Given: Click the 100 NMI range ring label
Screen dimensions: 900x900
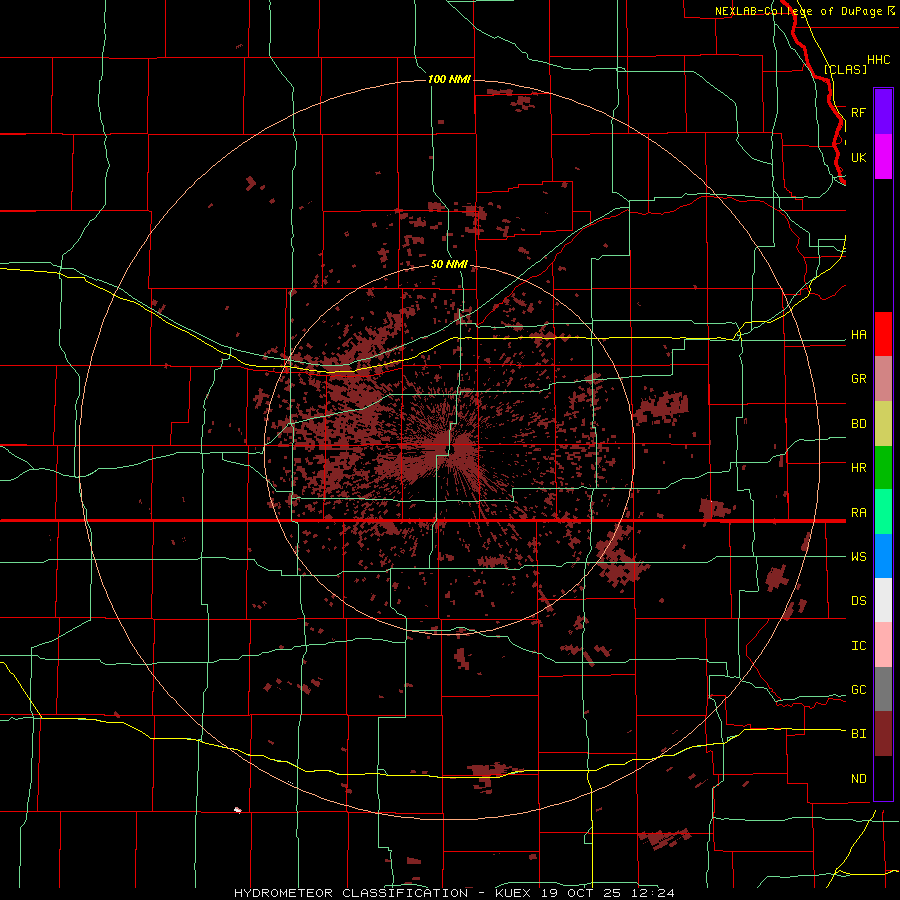Looking at the screenshot, I should pos(449,79).
